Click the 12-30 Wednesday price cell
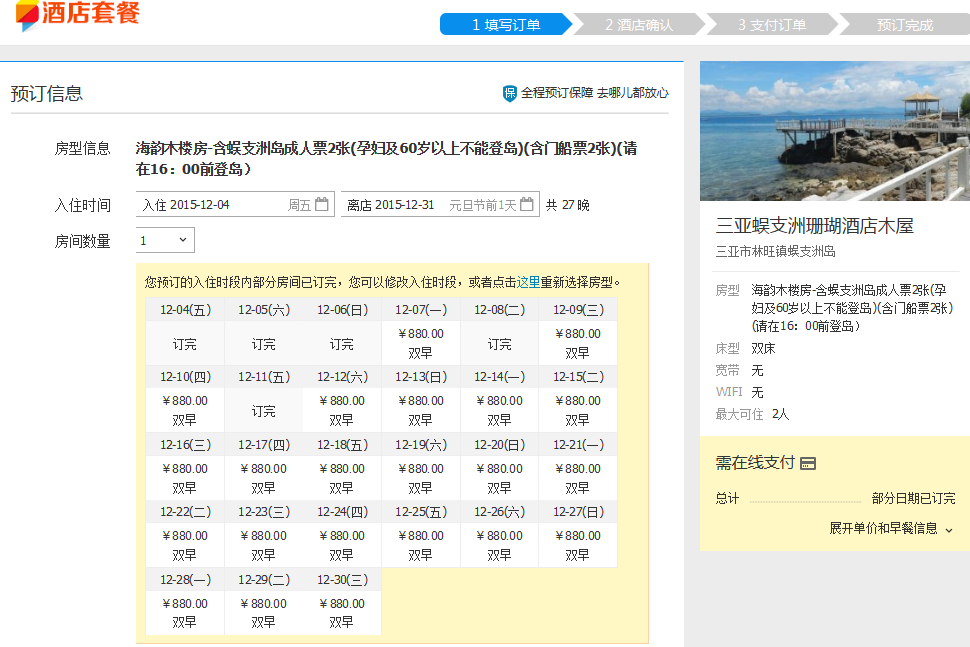970x647 pixels. (341, 612)
